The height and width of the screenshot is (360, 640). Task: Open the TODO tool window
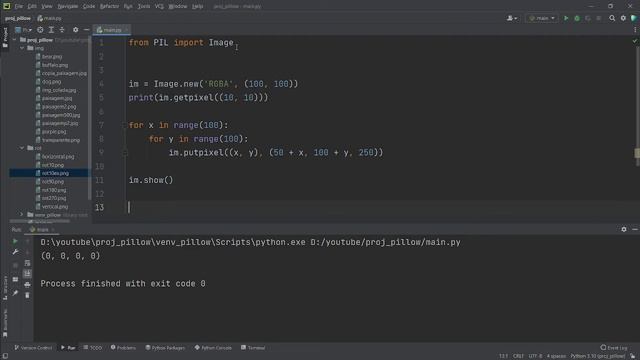(93, 348)
